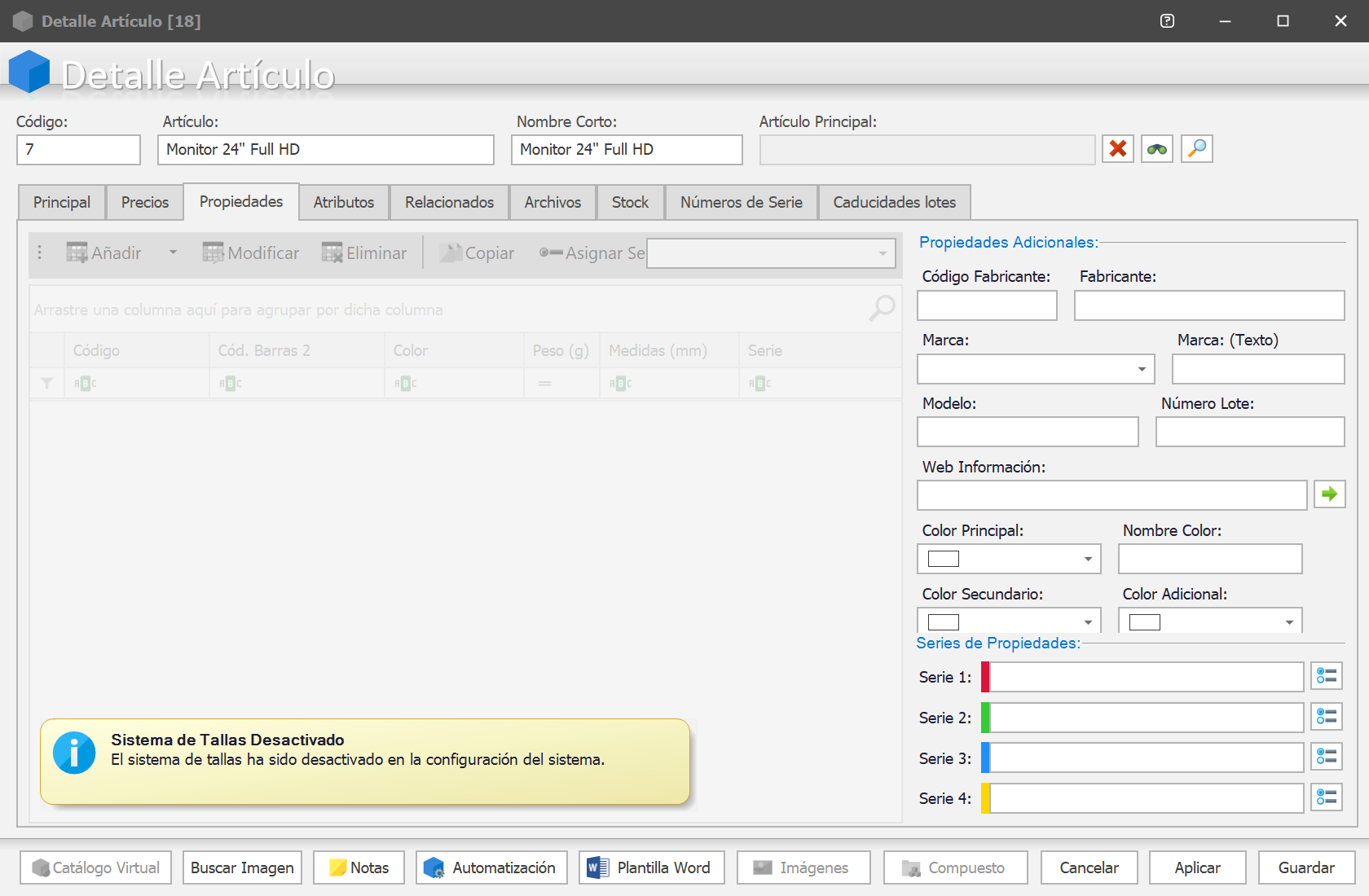Click the binoculars search icon
1369x896 pixels.
[x=1157, y=149]
